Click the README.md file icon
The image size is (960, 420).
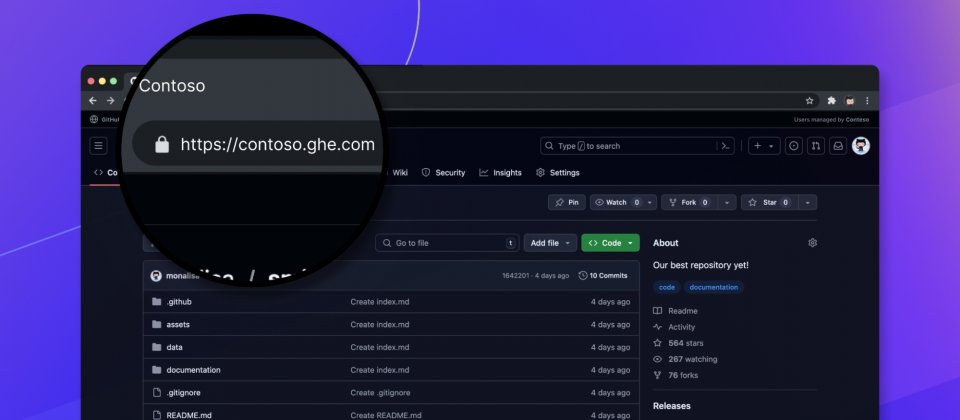[157, 415]
